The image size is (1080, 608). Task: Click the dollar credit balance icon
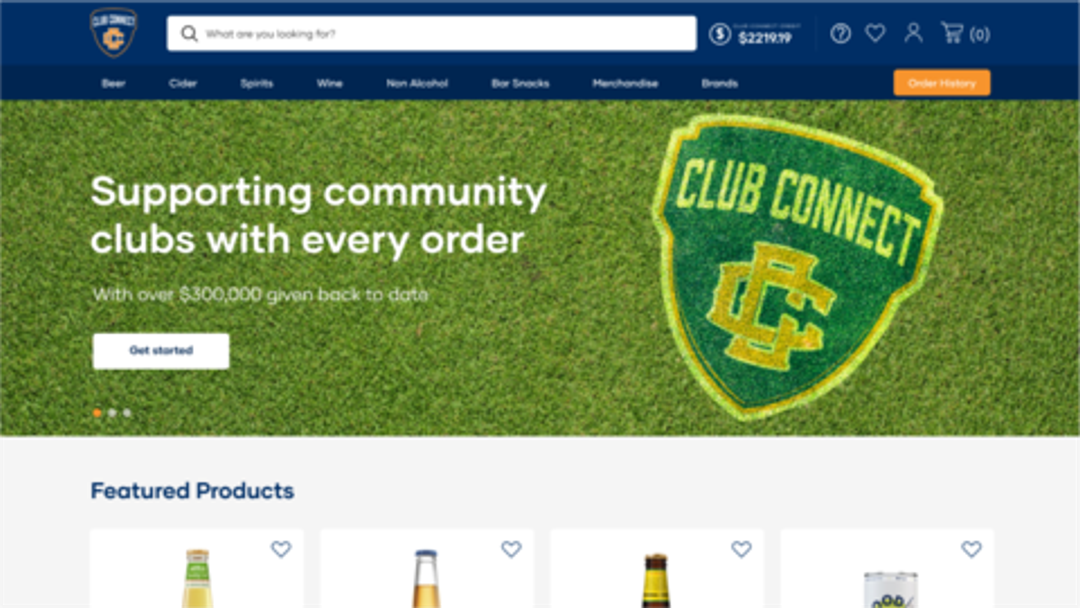point(720,34)
